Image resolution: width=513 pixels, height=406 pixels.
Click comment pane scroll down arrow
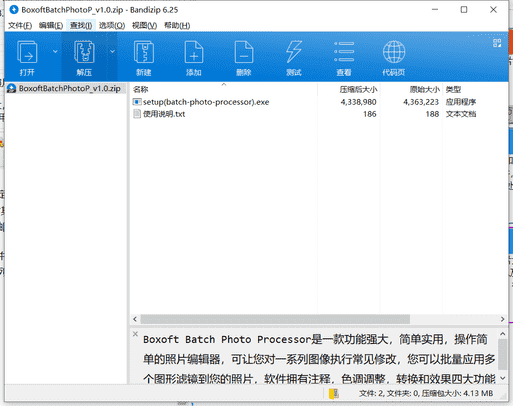pyautogui.click(x=503, y=378)
